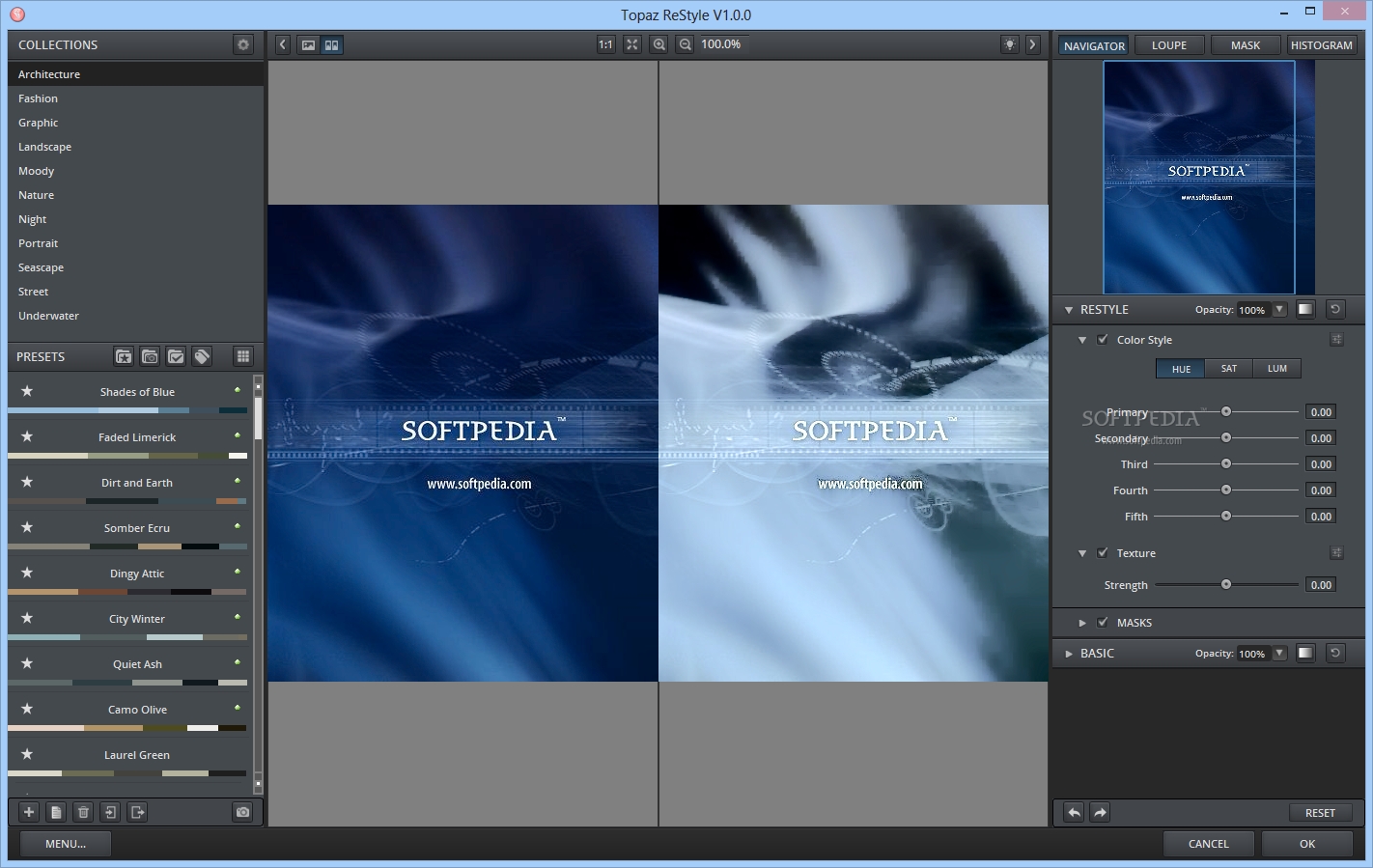Fit the image to the window
The image size is (1373, 868).
coord(632,44)
